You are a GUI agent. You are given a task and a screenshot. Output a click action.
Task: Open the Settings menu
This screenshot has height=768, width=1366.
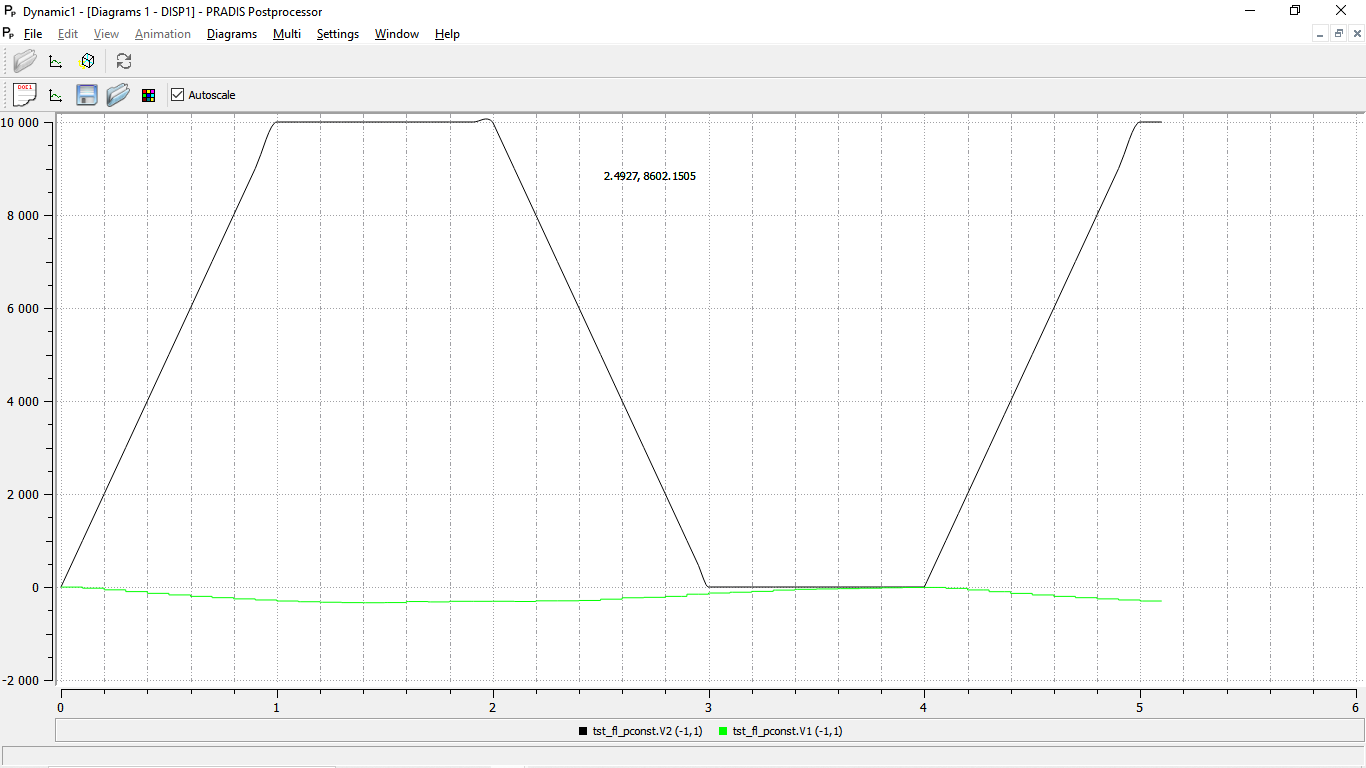pos(337,34)
